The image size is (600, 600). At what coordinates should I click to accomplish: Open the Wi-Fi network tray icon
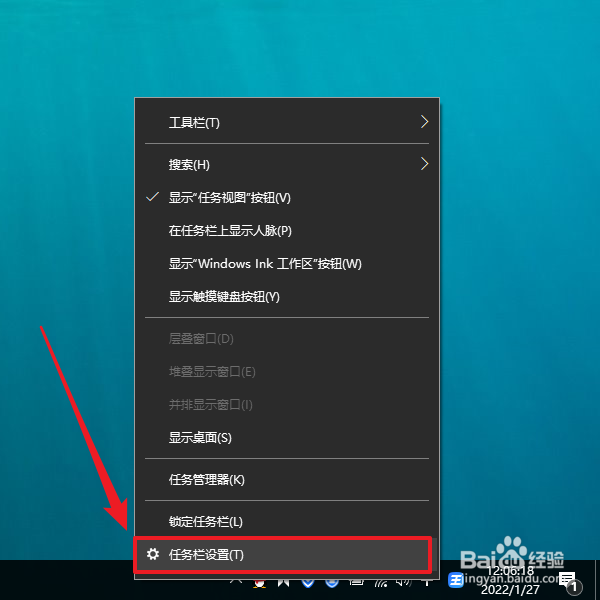pyautogui.click(x=381, y=583)
